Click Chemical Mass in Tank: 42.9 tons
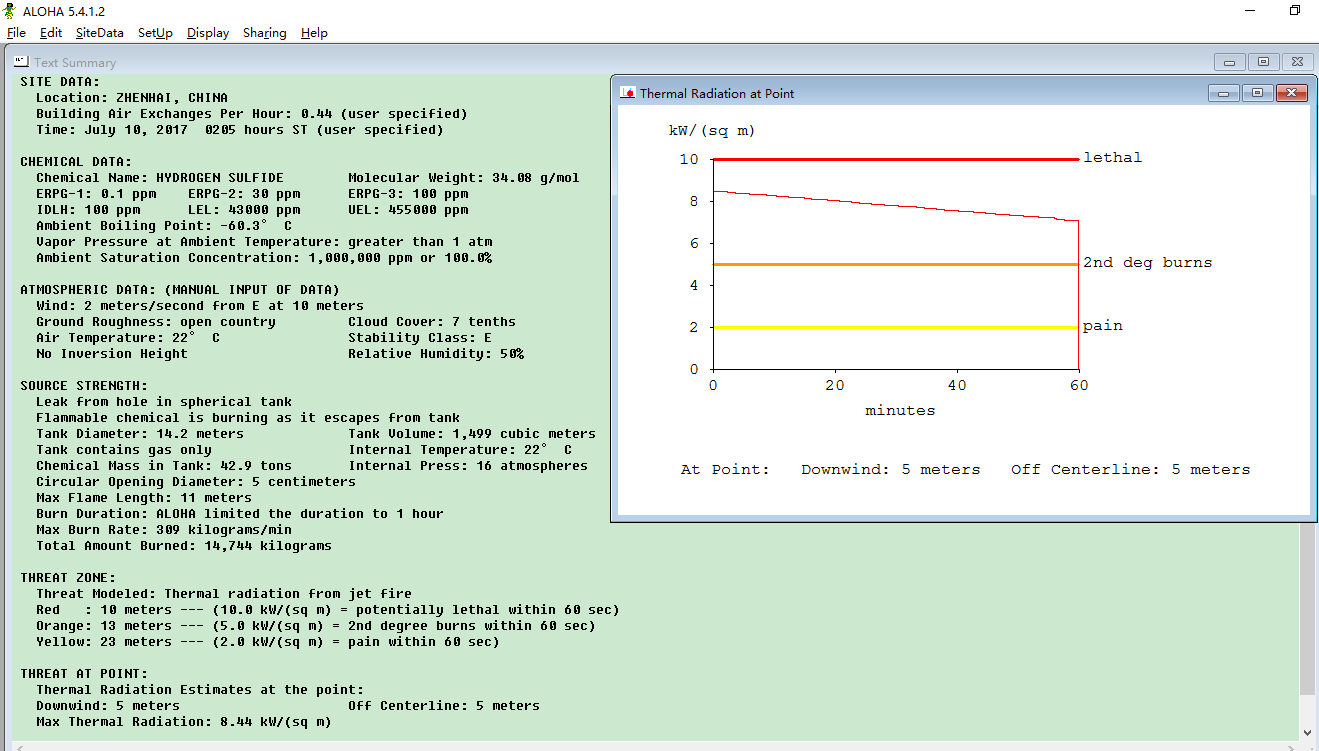 164,466
